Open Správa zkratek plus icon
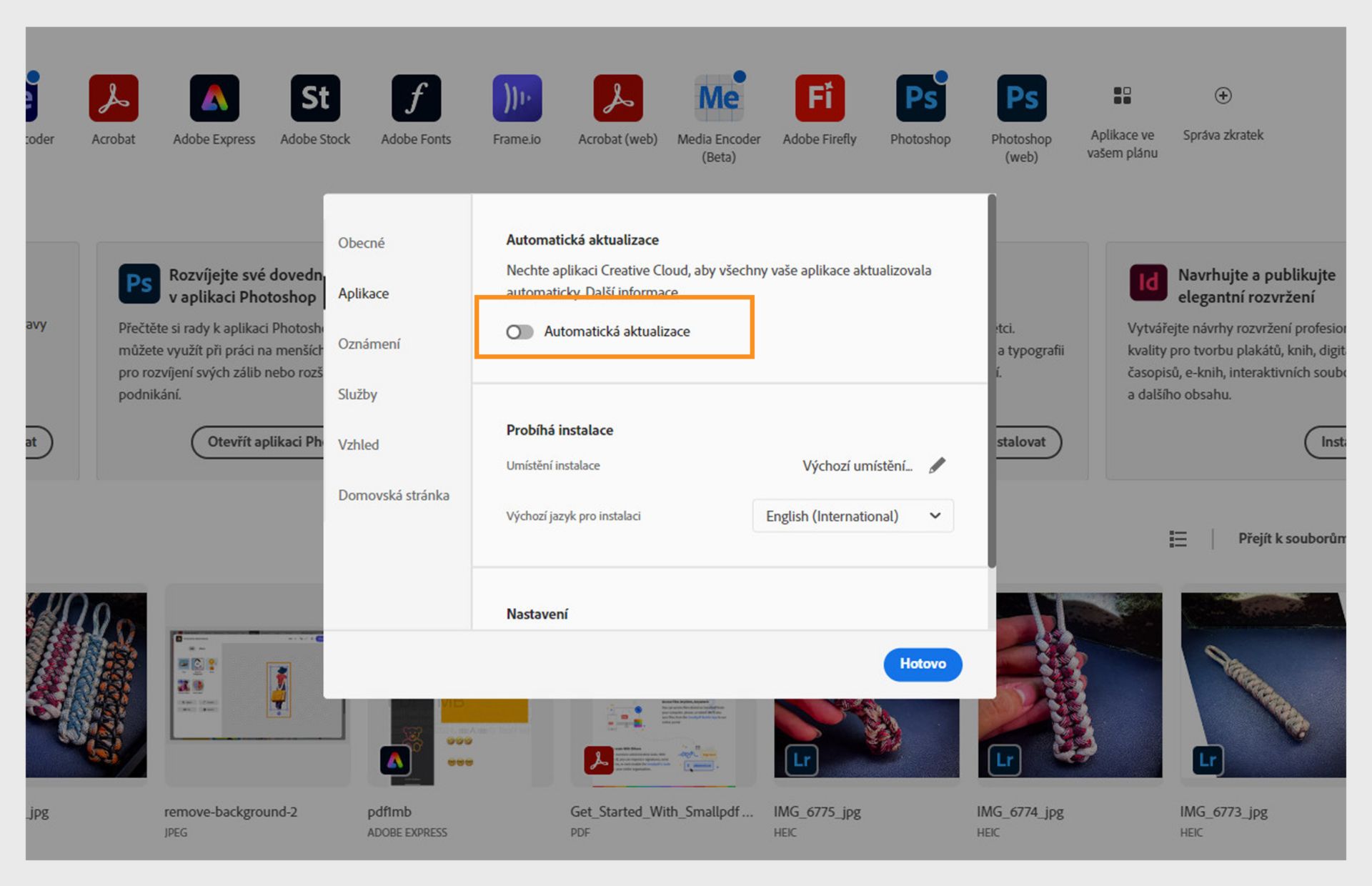The image size is (1372, 886). [x=1223, y=96]
